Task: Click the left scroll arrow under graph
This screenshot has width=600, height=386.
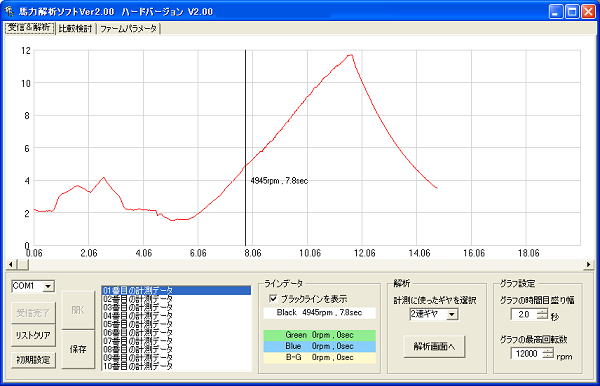Action: (11, 264)
